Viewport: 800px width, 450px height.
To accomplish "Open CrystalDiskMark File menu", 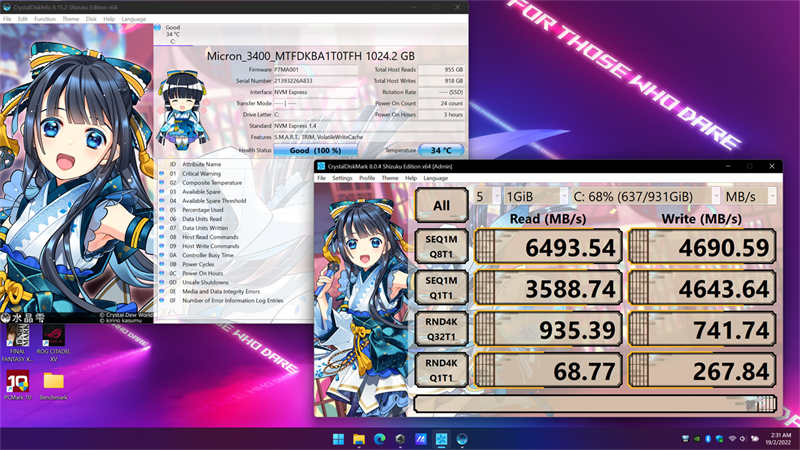I will [x=321, y=178].
